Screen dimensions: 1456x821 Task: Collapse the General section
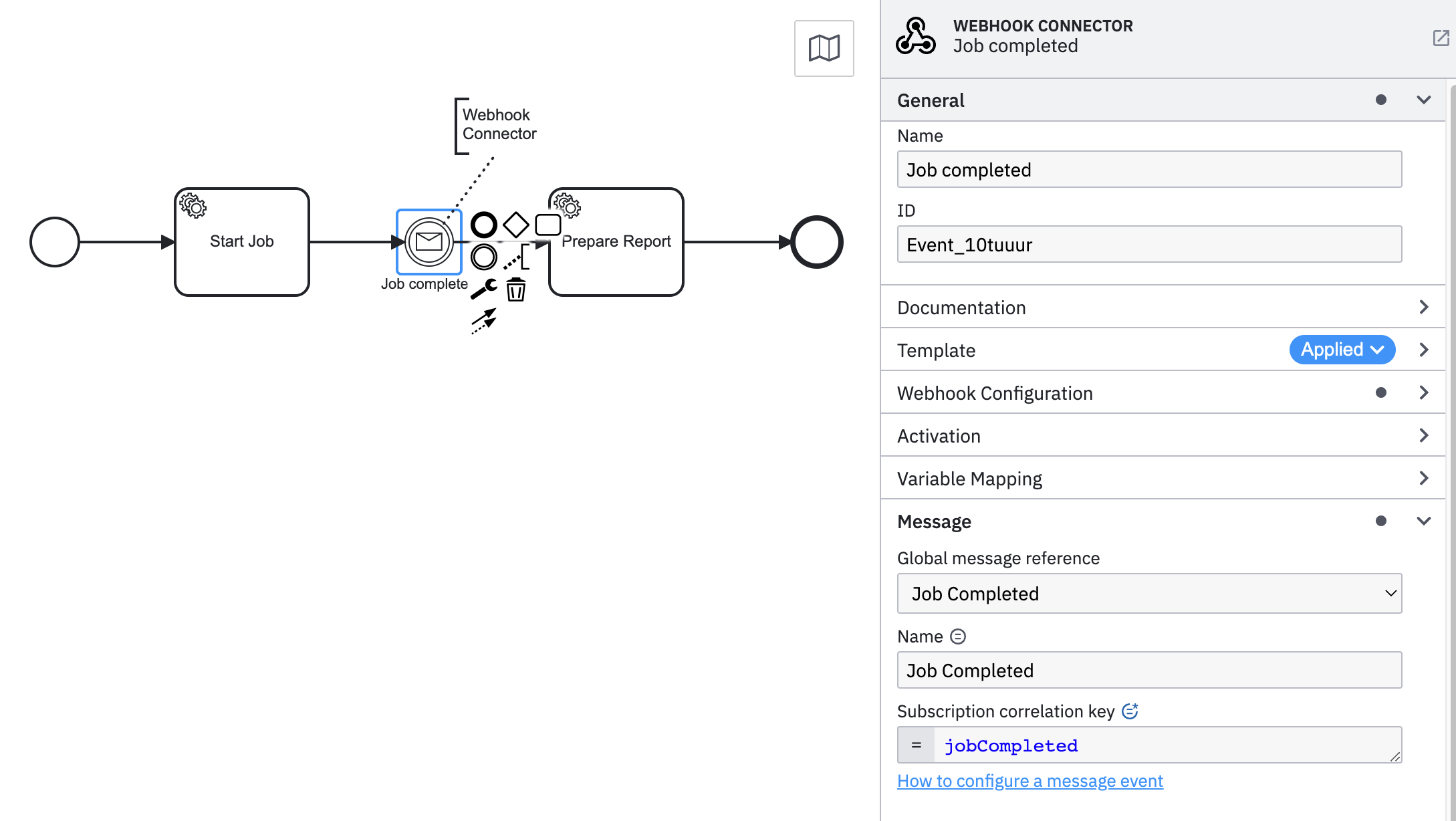1424,100
